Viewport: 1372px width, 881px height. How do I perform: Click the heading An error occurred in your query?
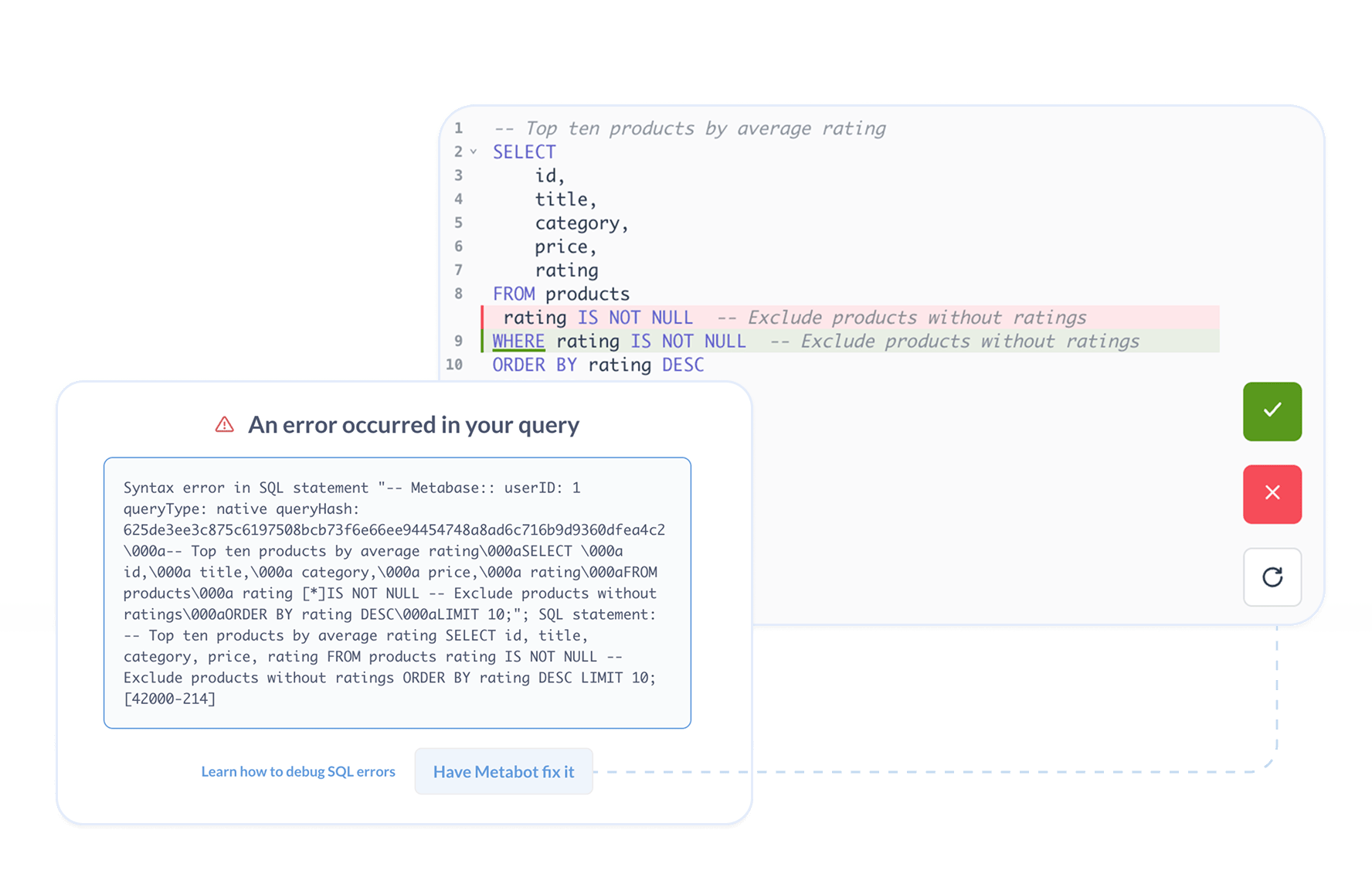[413, 424]
